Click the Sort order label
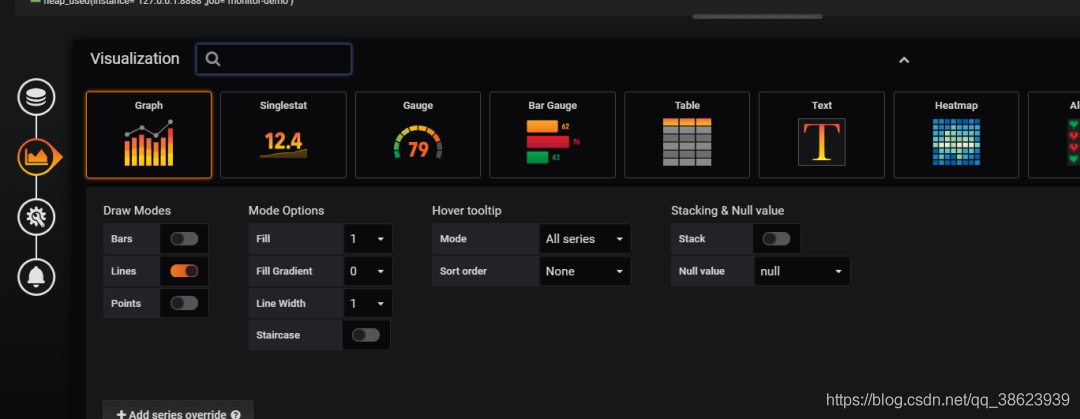Screen dimensions: 1080x419 463,271
